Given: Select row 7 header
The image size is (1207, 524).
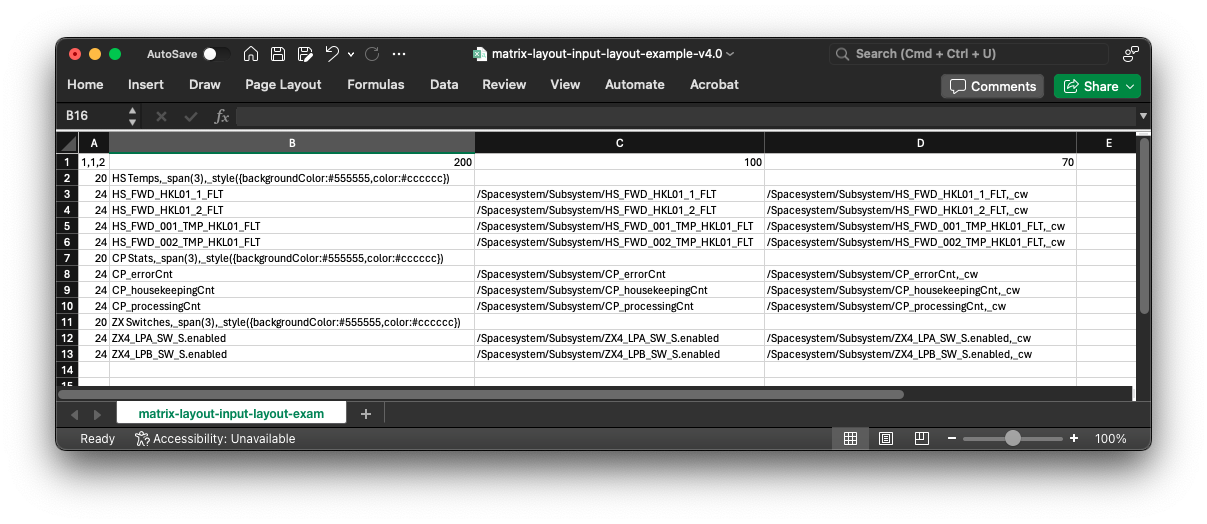Looking at the screenshot, I should (x=68, y=258).
